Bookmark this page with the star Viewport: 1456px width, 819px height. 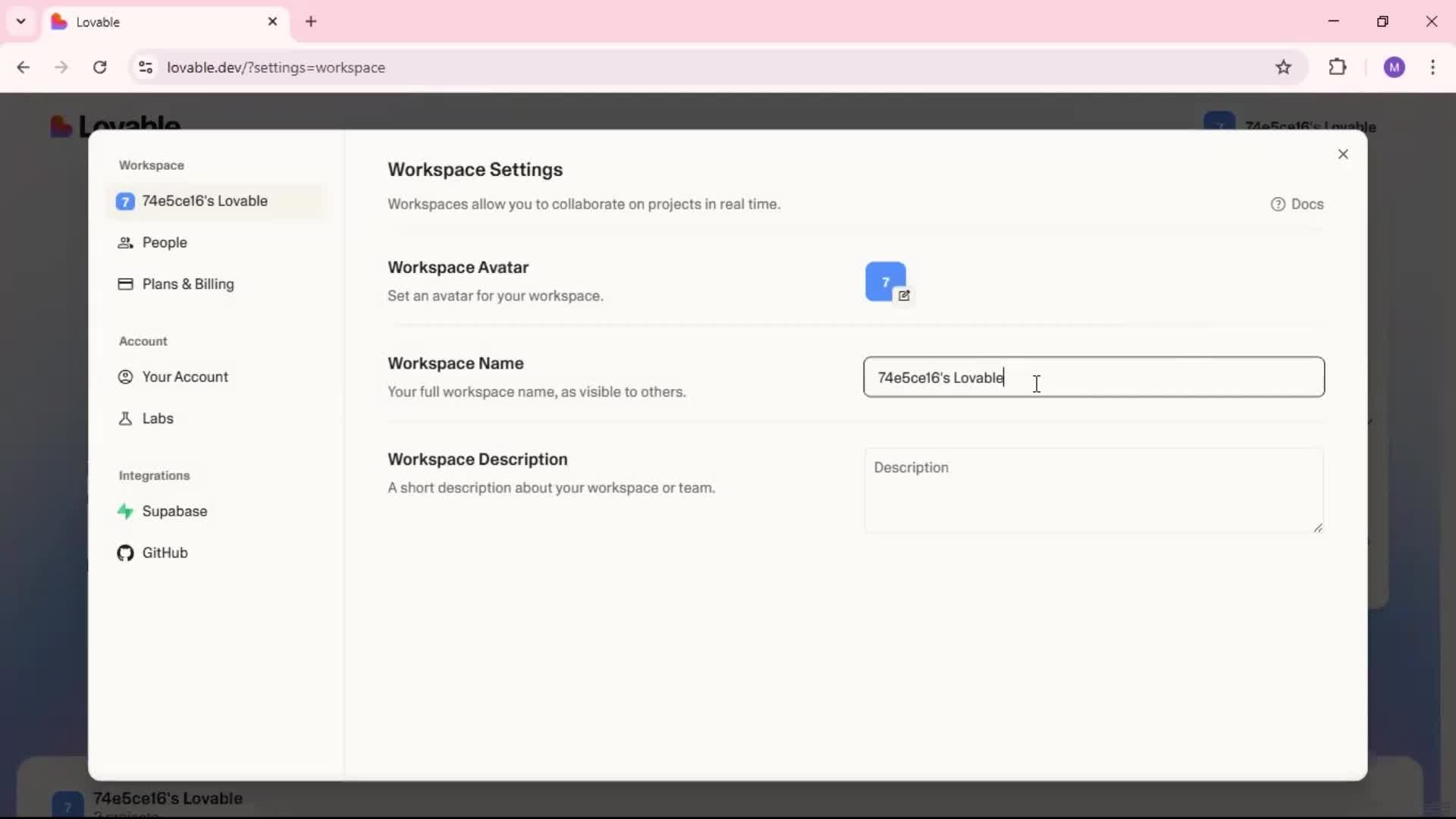click(x=1283, y=67)
